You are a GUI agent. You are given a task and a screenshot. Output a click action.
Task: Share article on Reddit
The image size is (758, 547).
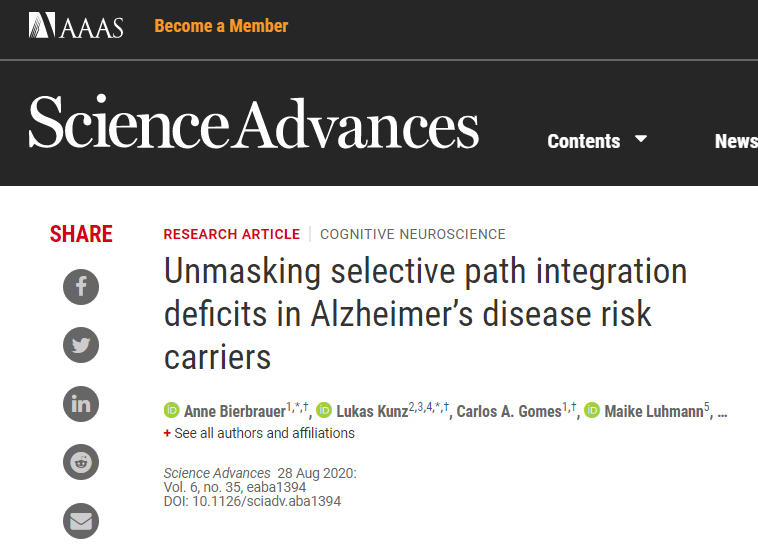[x=81, y=462]
